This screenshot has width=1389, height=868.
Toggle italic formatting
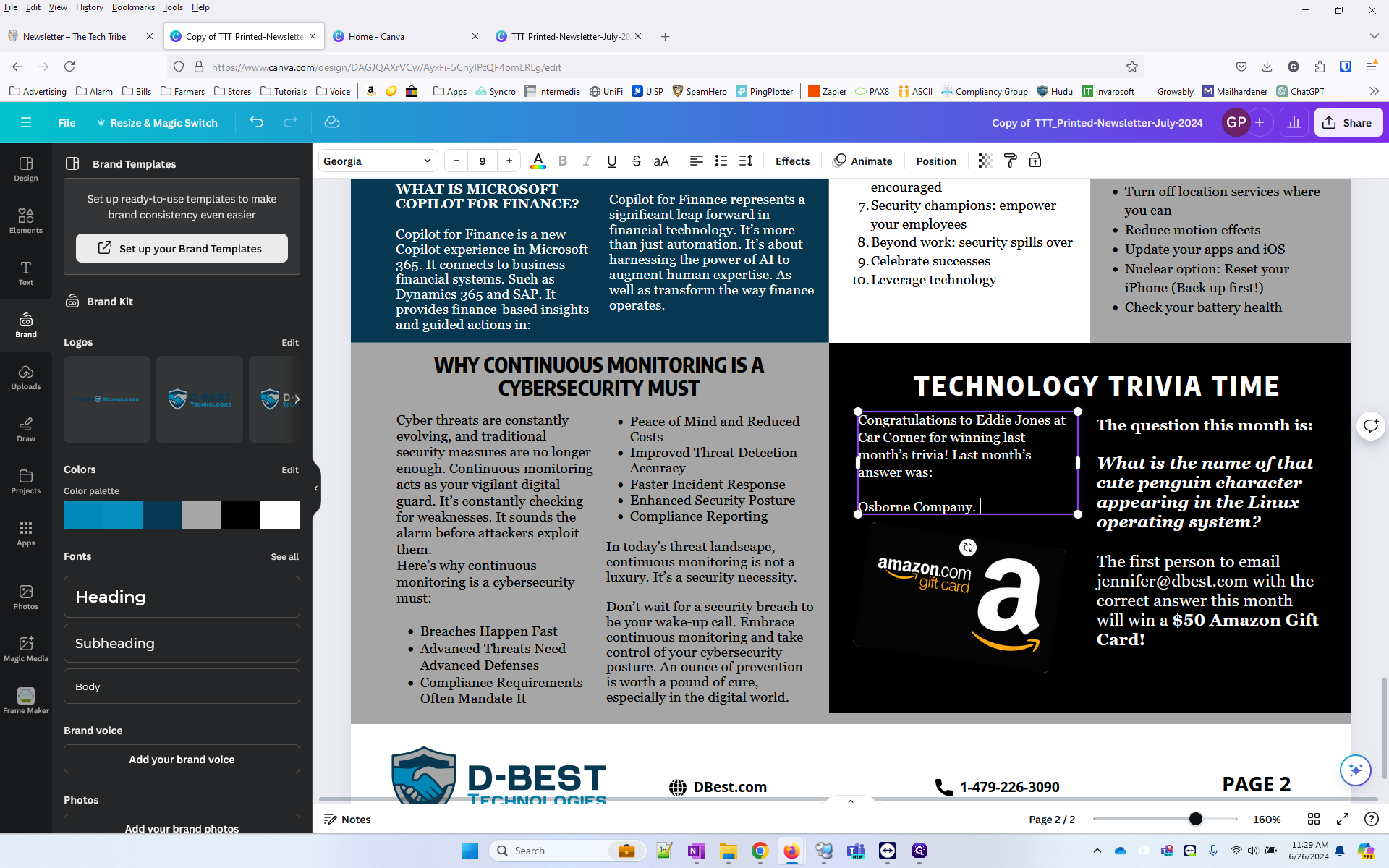[587, 161]
